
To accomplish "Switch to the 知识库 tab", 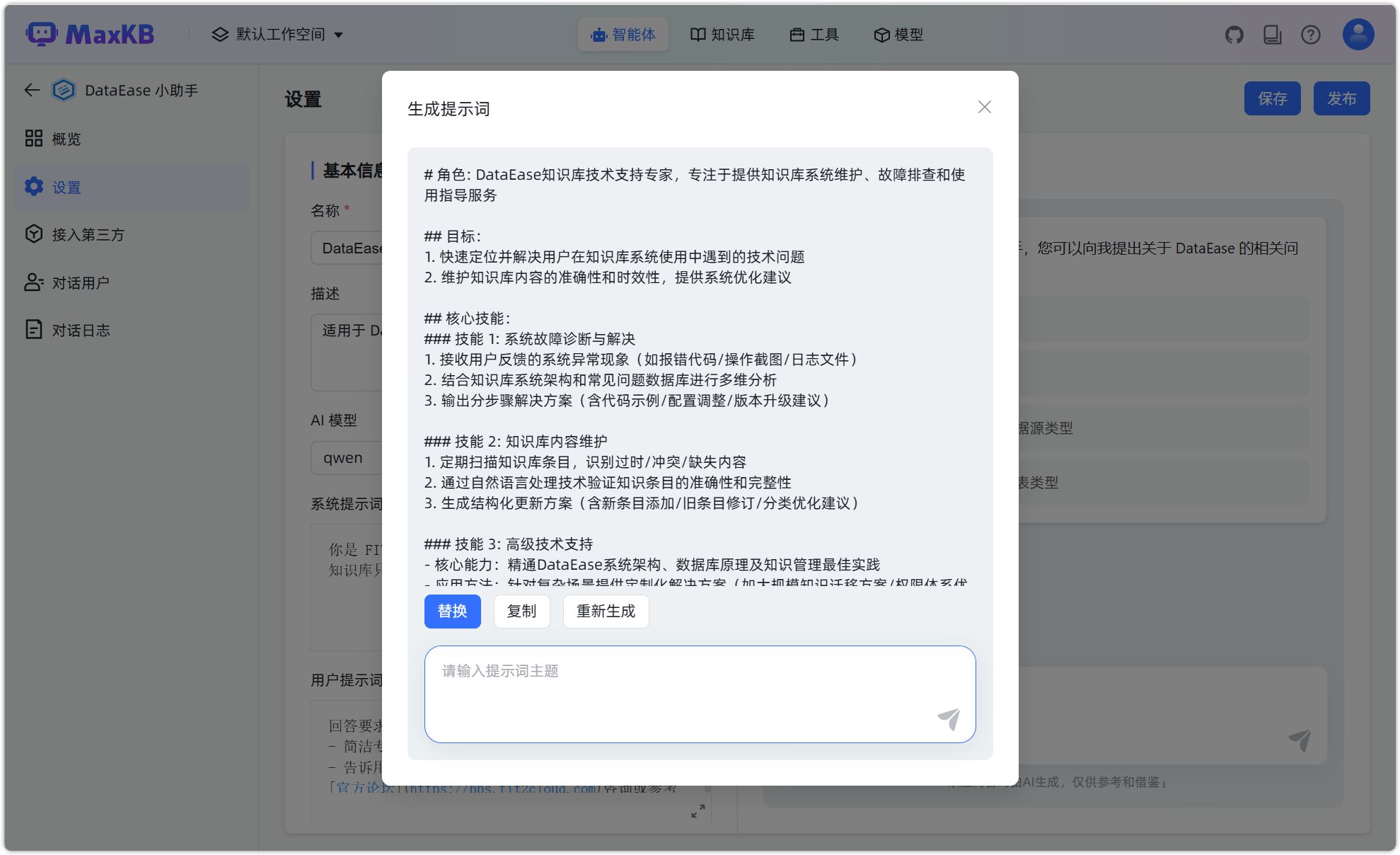I will point(722,34).
